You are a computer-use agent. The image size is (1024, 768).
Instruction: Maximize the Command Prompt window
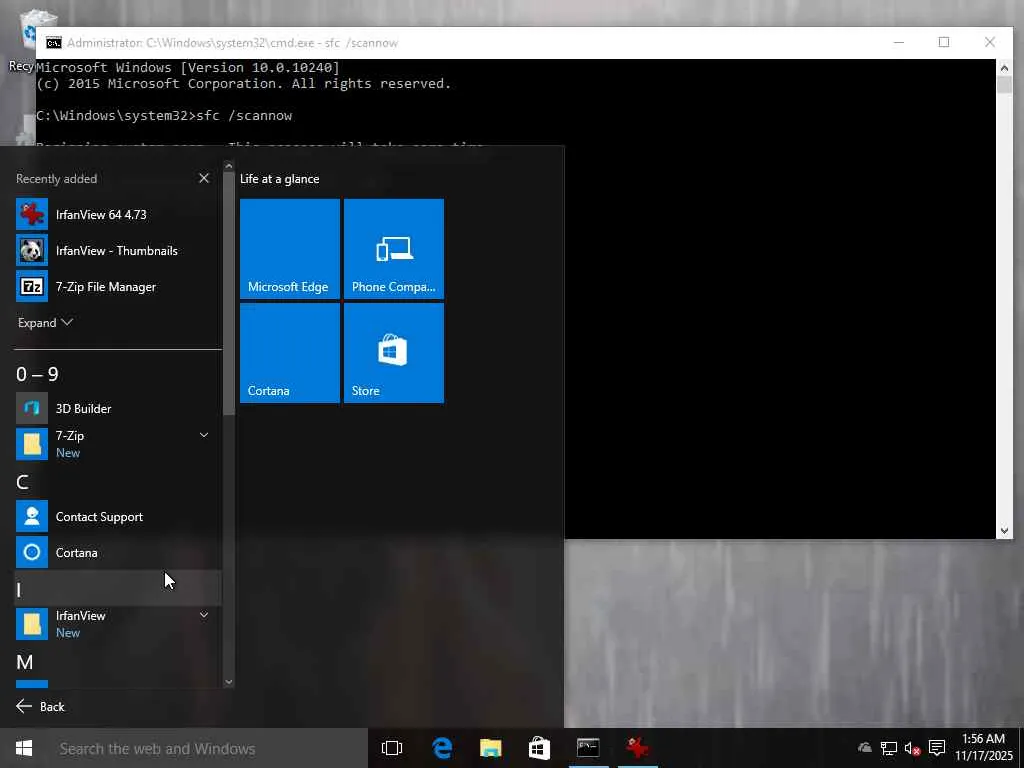coord(944,42)
